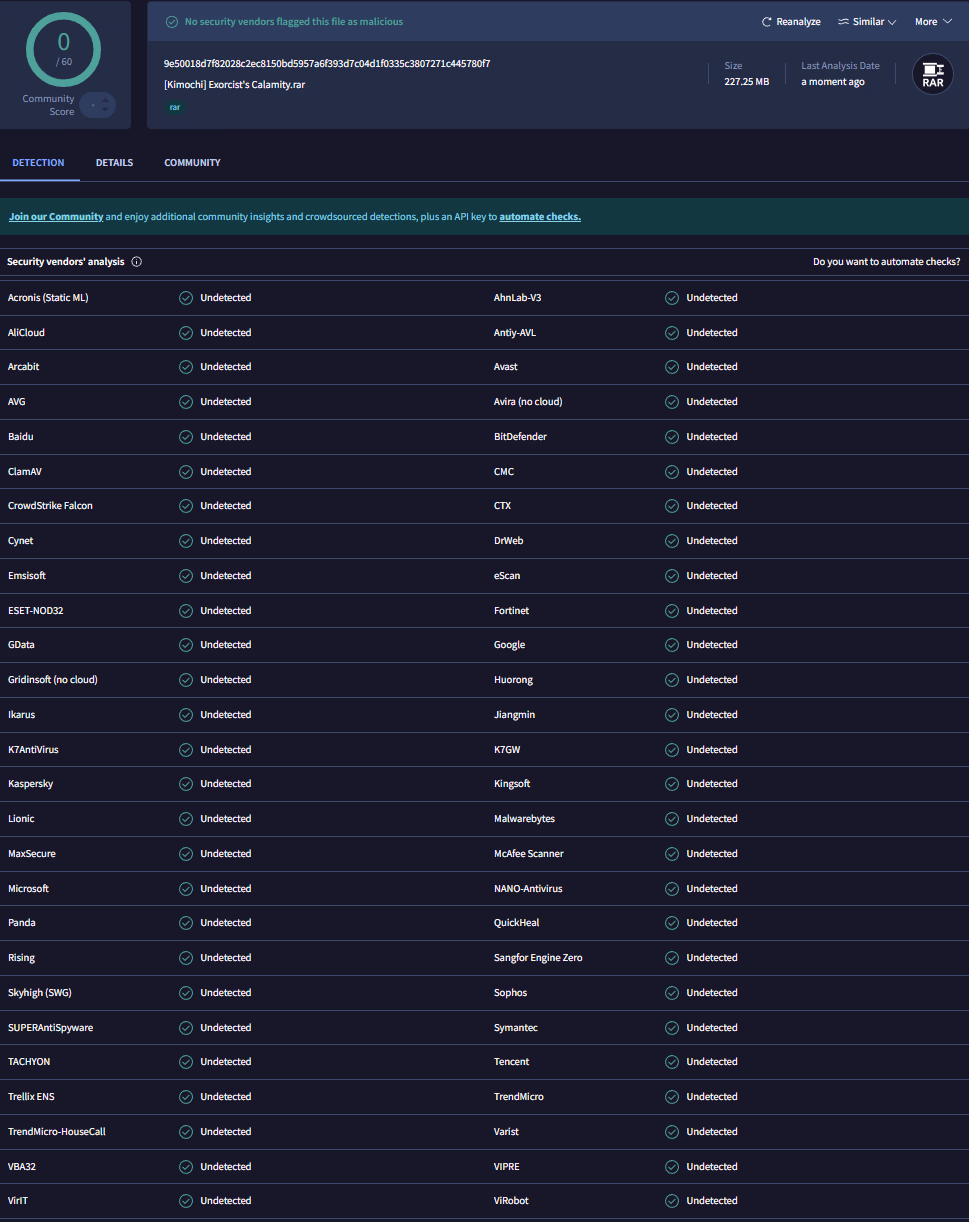Click info icon beside Security vendors' analysis
The image size is (969, 1222).
(137, 262)
